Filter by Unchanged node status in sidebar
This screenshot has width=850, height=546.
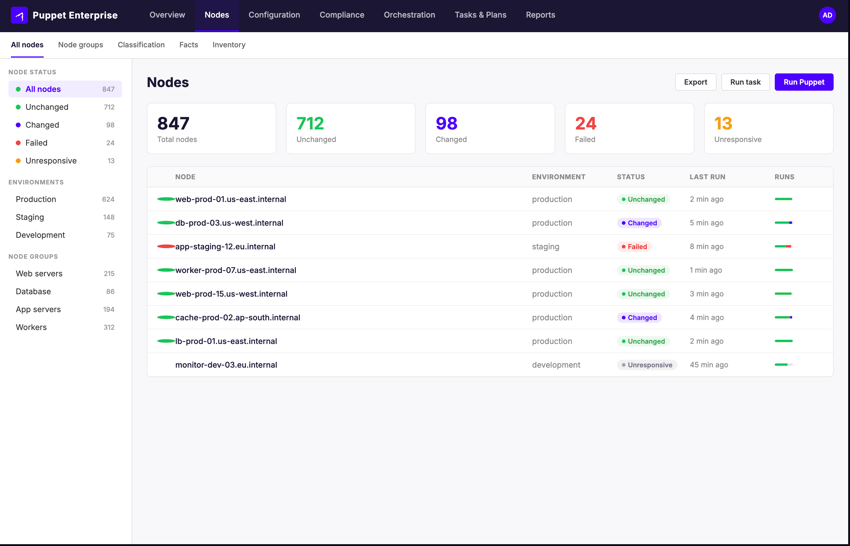pyautogui.click(x=47, y=107)
